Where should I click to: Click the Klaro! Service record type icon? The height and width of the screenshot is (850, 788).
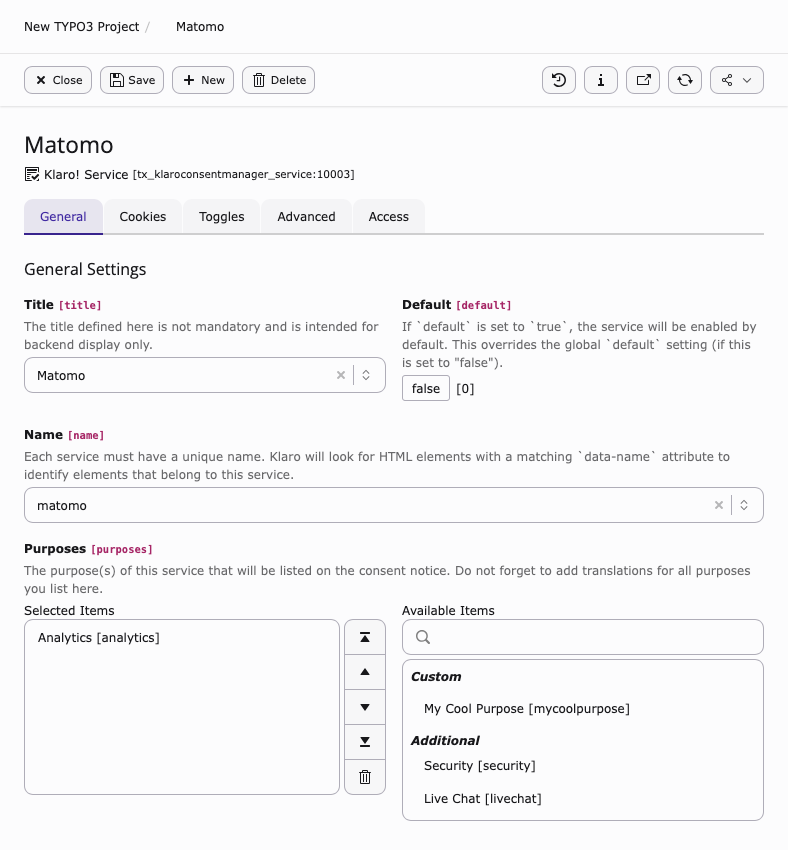(x=32, y=175)
